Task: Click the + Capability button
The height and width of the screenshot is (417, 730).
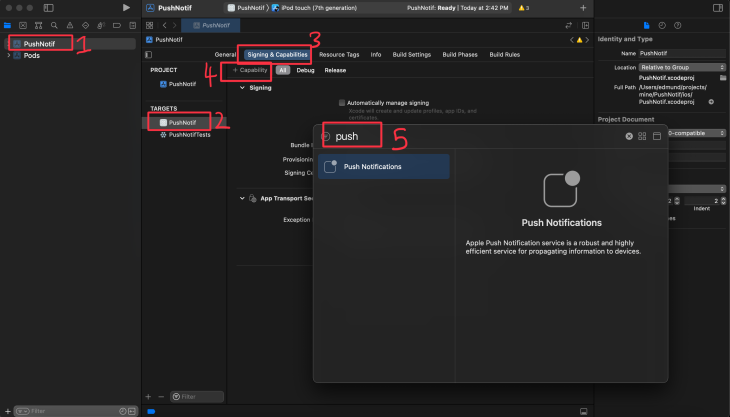Action: pyautogui.click(x=250, y=71)
